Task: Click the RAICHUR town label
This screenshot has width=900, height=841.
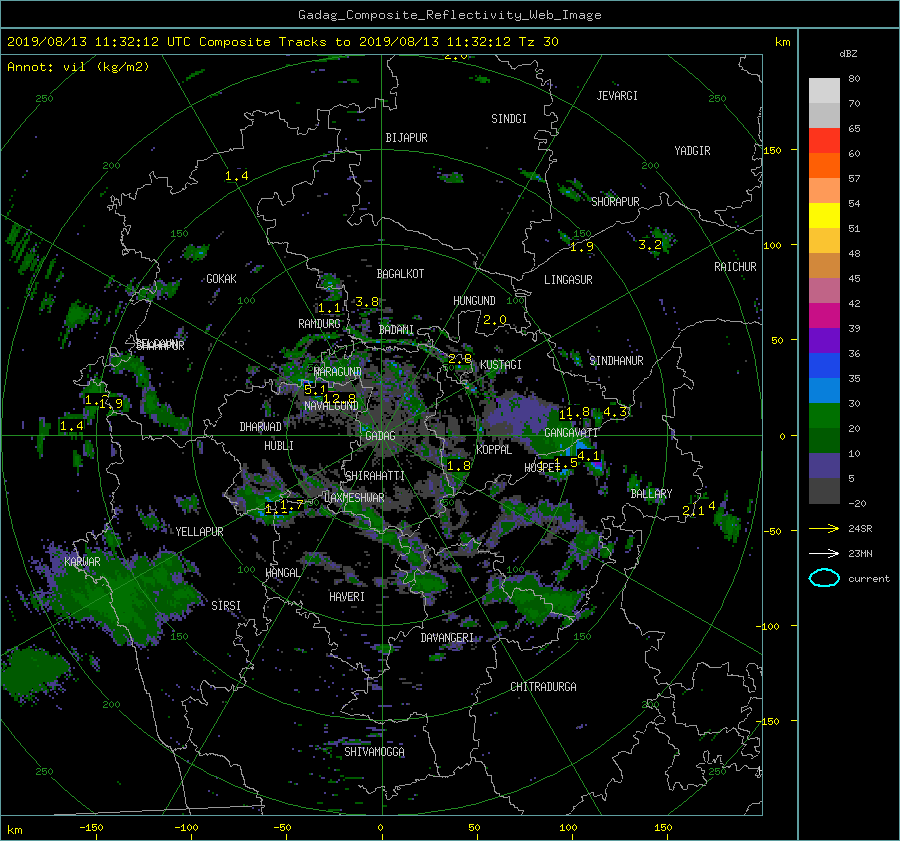Action: click(735, 267)
